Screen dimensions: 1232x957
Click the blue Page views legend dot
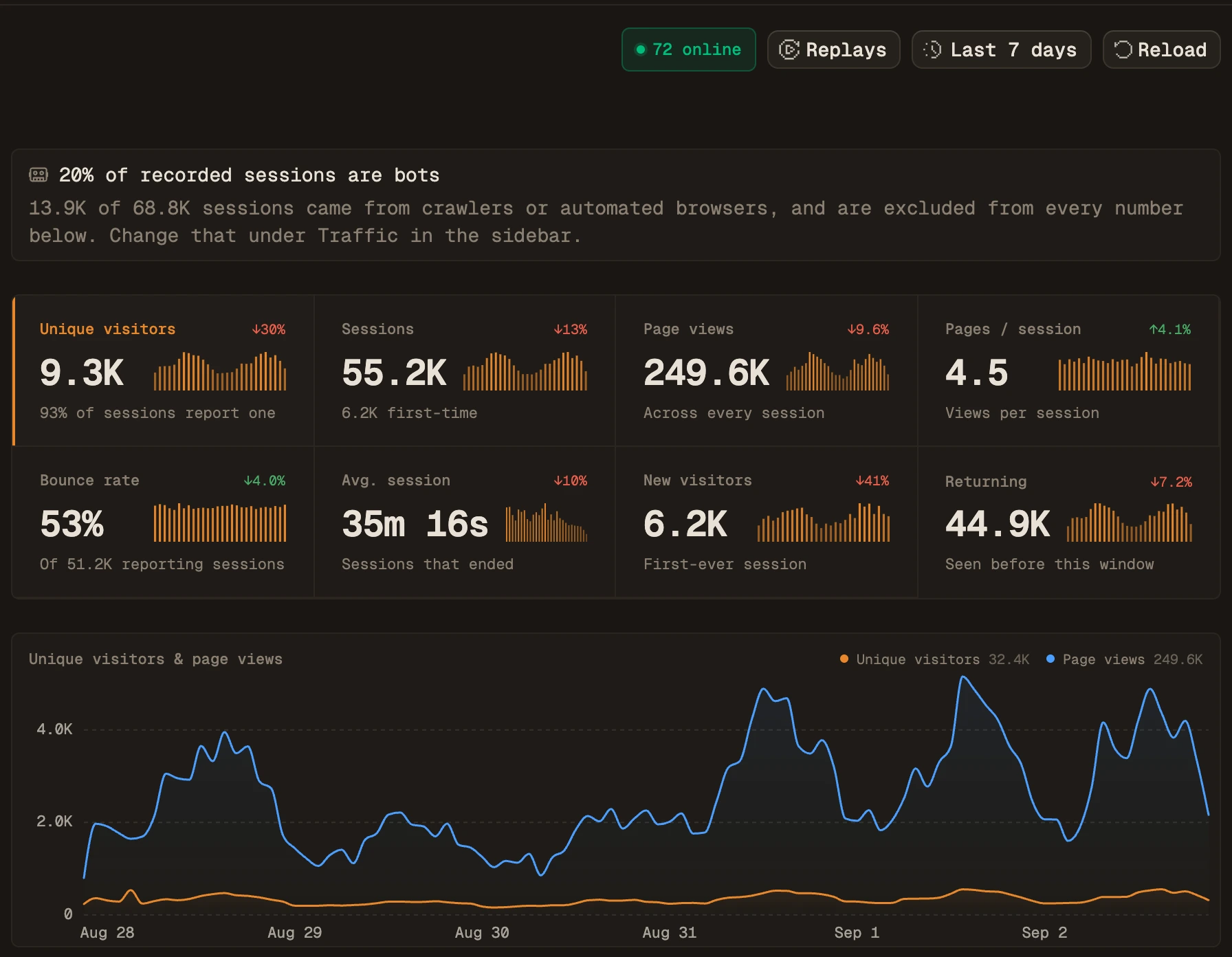[1050, 659]
